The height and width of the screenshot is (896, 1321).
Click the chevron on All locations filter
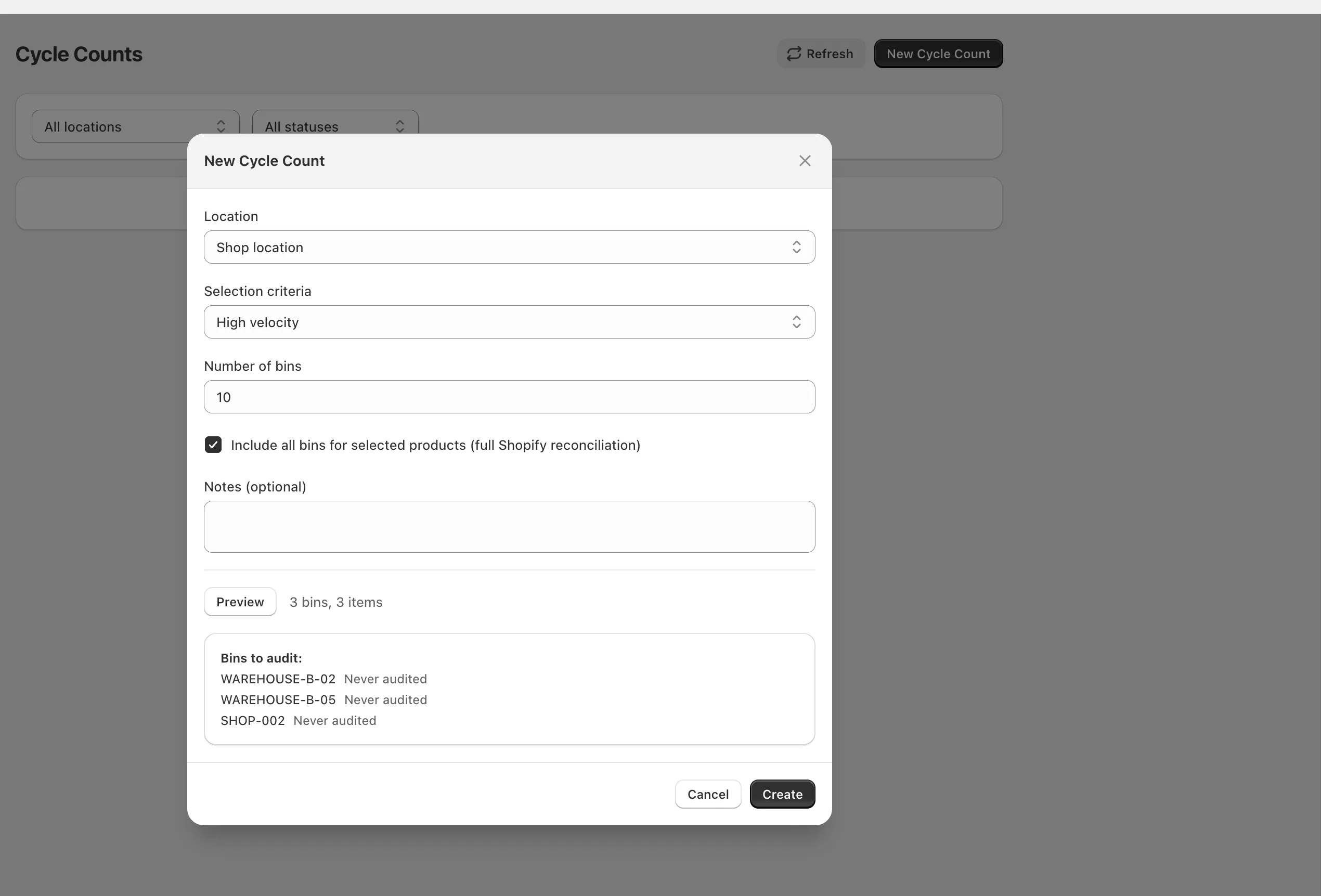point(221,126)
